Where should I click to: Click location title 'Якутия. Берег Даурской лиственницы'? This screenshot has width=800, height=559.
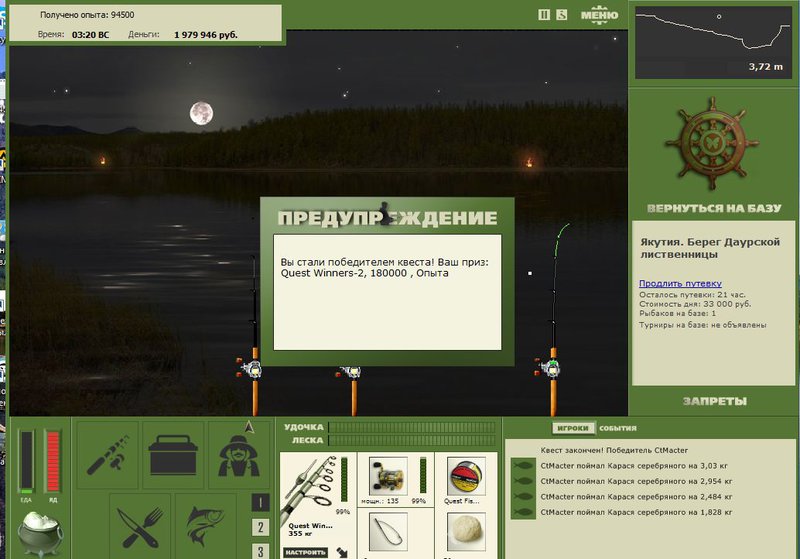point(710,248)
